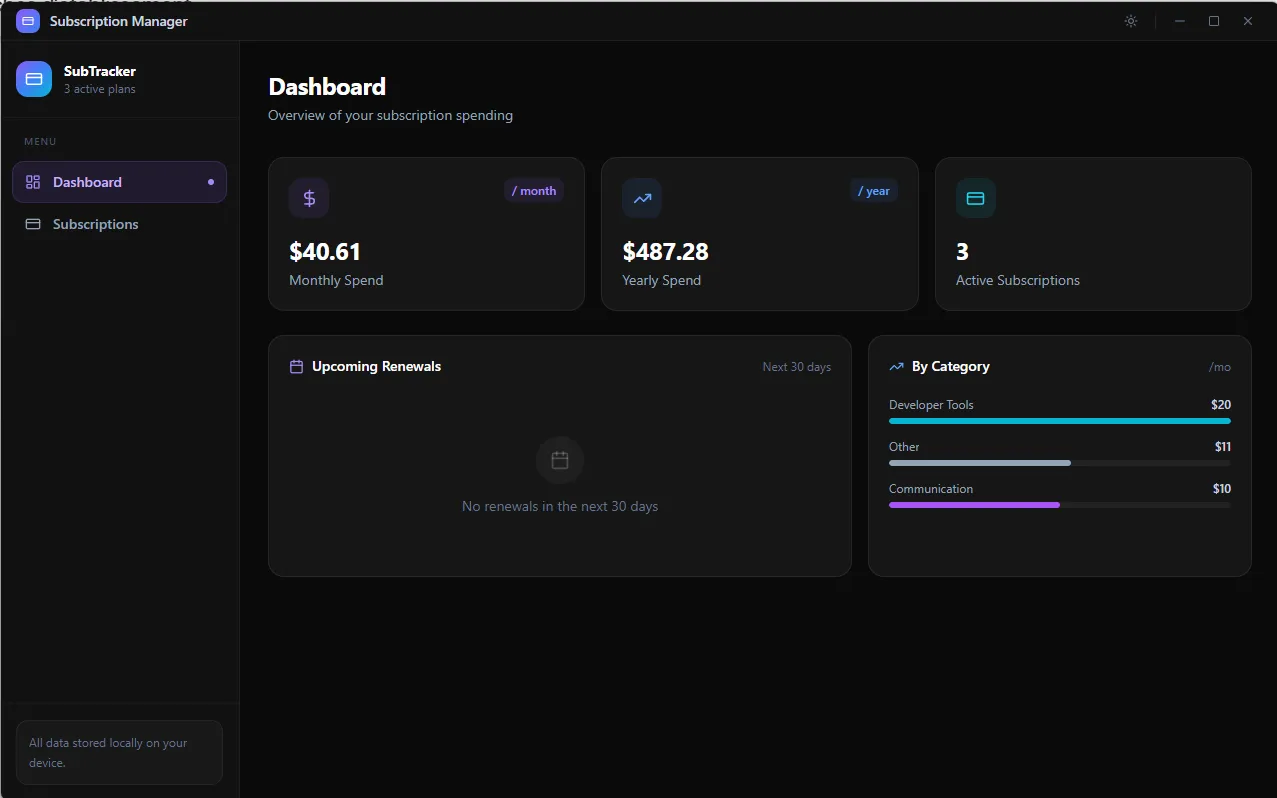Click the $10 Communication amount
The height and width of the screenshot is (798, 1277).
tap(1222, 489)
